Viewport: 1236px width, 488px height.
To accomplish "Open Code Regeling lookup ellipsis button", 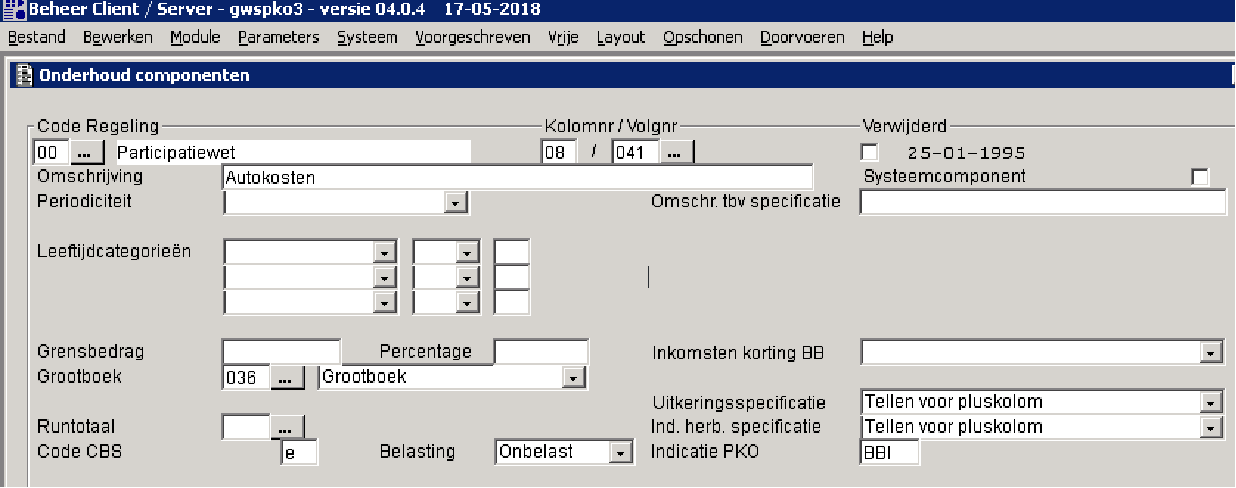I will 87,153.
